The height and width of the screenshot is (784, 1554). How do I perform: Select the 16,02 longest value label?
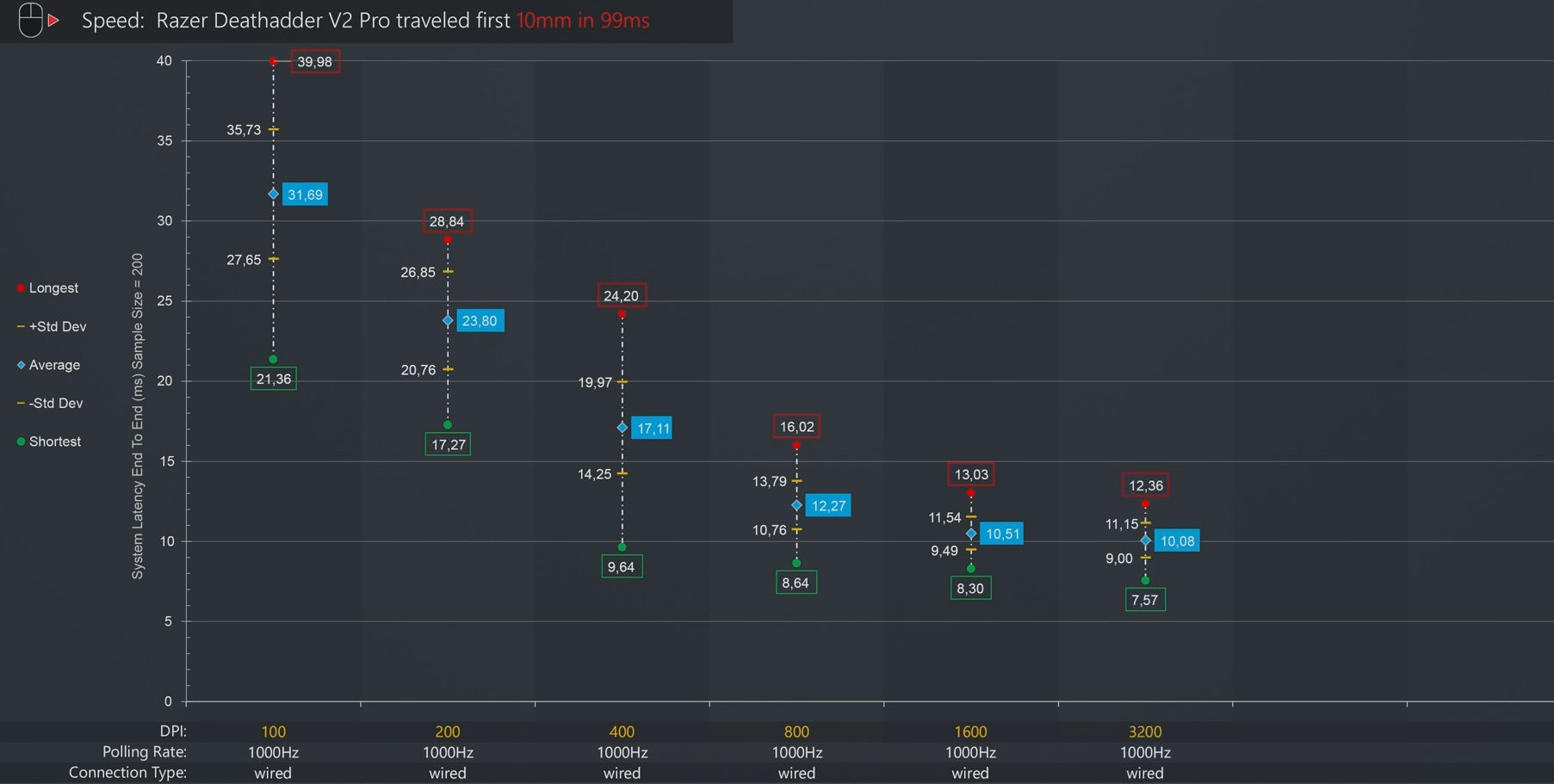click(x=796, y=427)
